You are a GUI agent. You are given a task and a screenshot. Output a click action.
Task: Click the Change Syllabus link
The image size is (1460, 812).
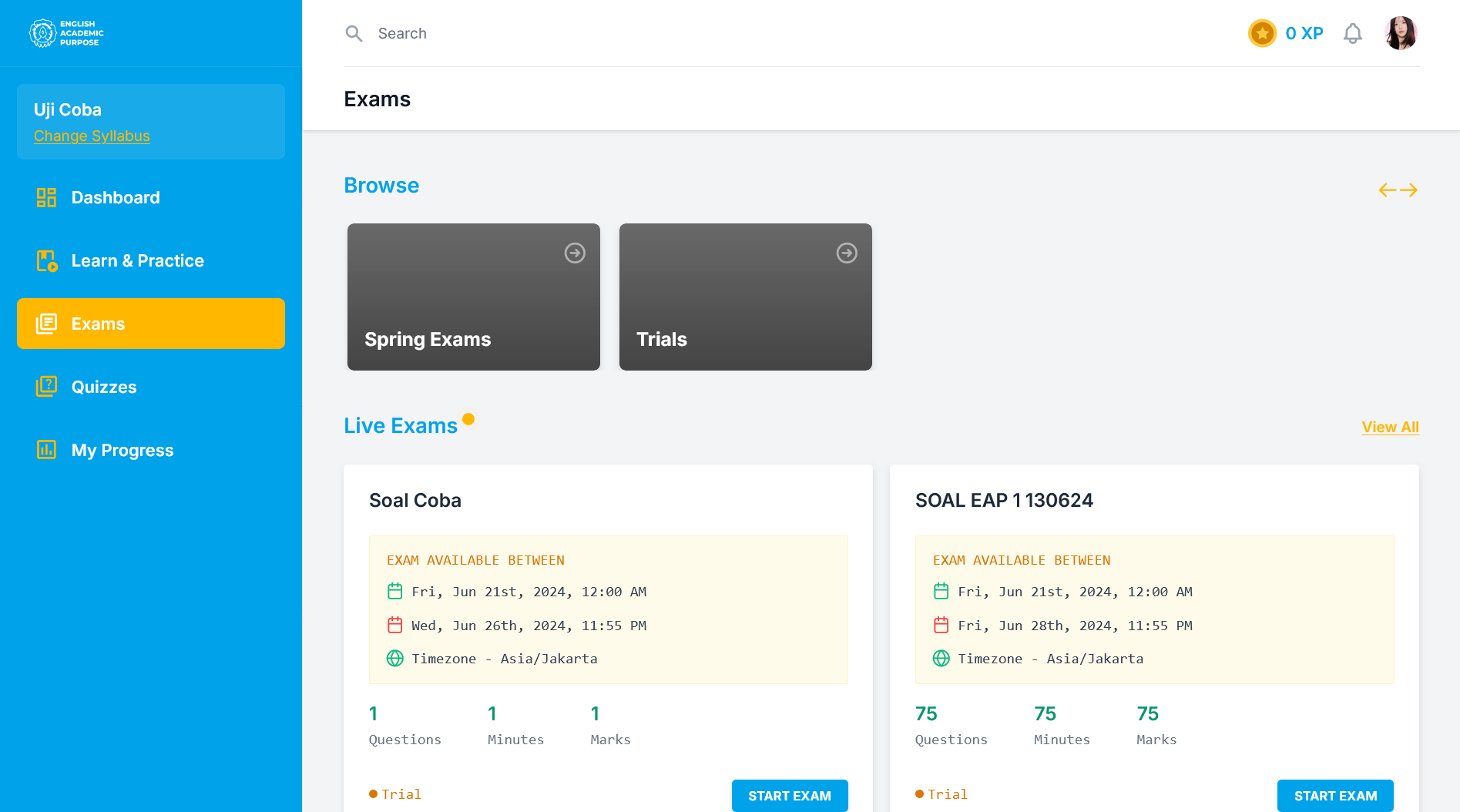point(92,136)
